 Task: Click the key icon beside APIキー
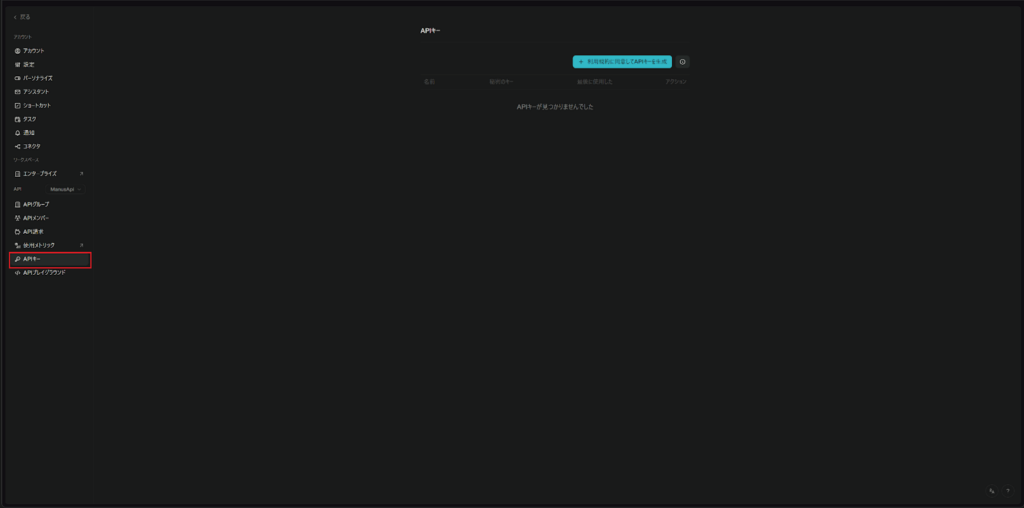click(17, 259)
